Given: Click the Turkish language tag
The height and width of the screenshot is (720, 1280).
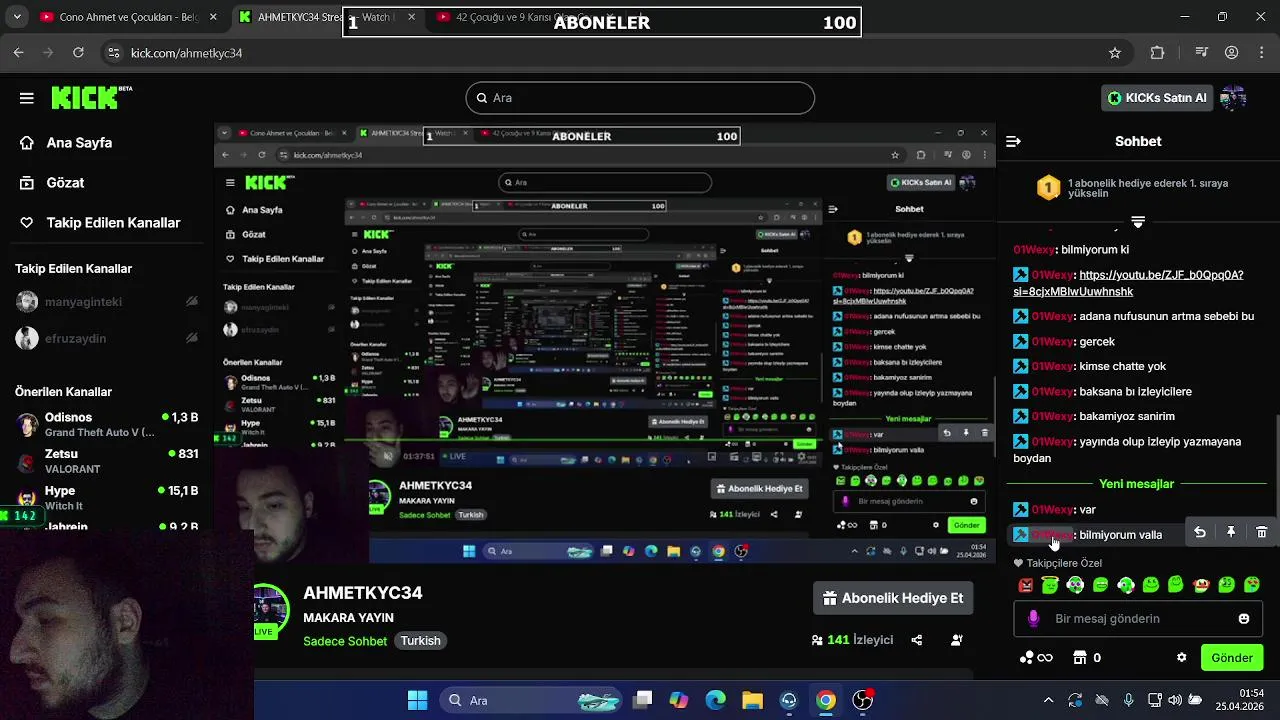Looking at the screenshot, I should pos(421,641).
